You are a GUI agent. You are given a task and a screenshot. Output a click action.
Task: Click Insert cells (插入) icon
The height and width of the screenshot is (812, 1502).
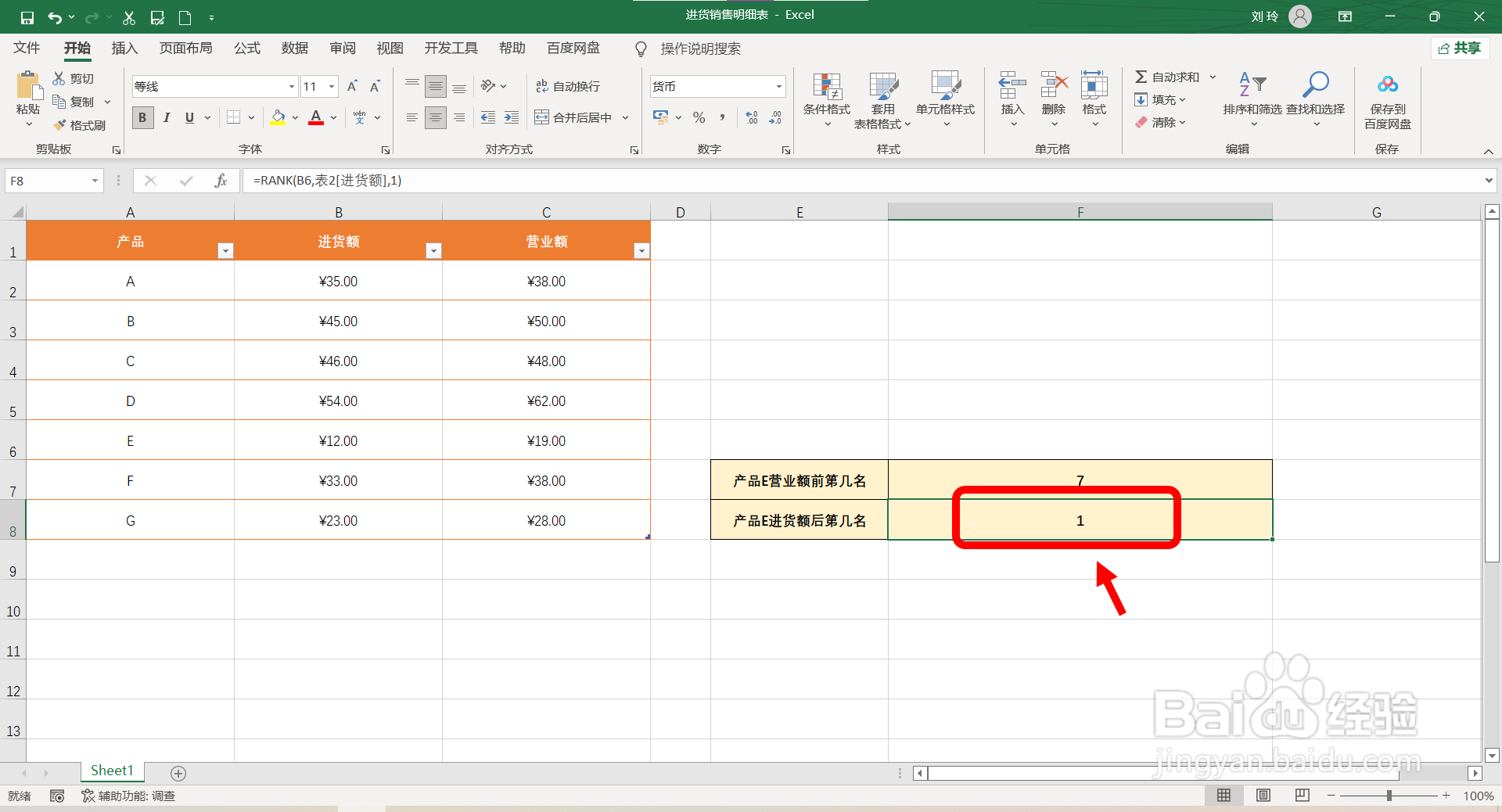click(x=1012, y=84)
